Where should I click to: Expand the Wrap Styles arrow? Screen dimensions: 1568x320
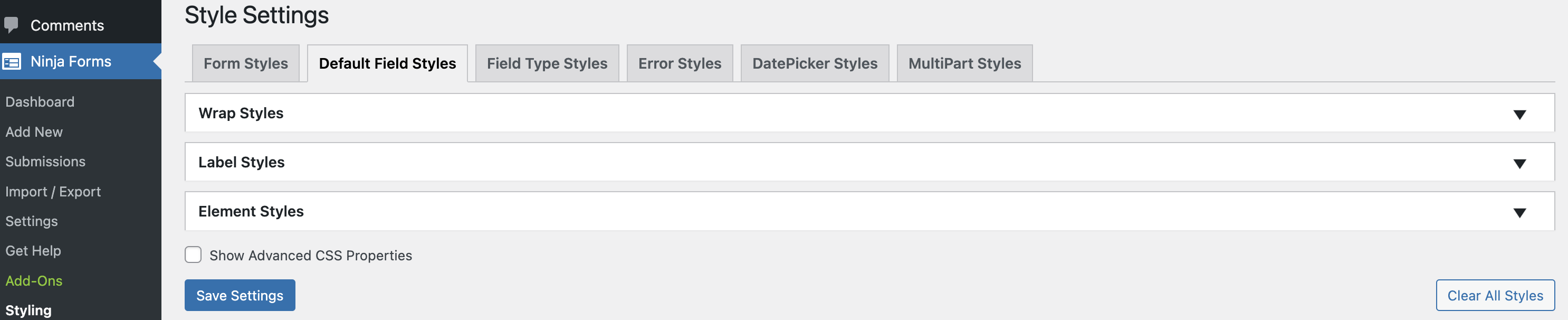coord(1519,114)
